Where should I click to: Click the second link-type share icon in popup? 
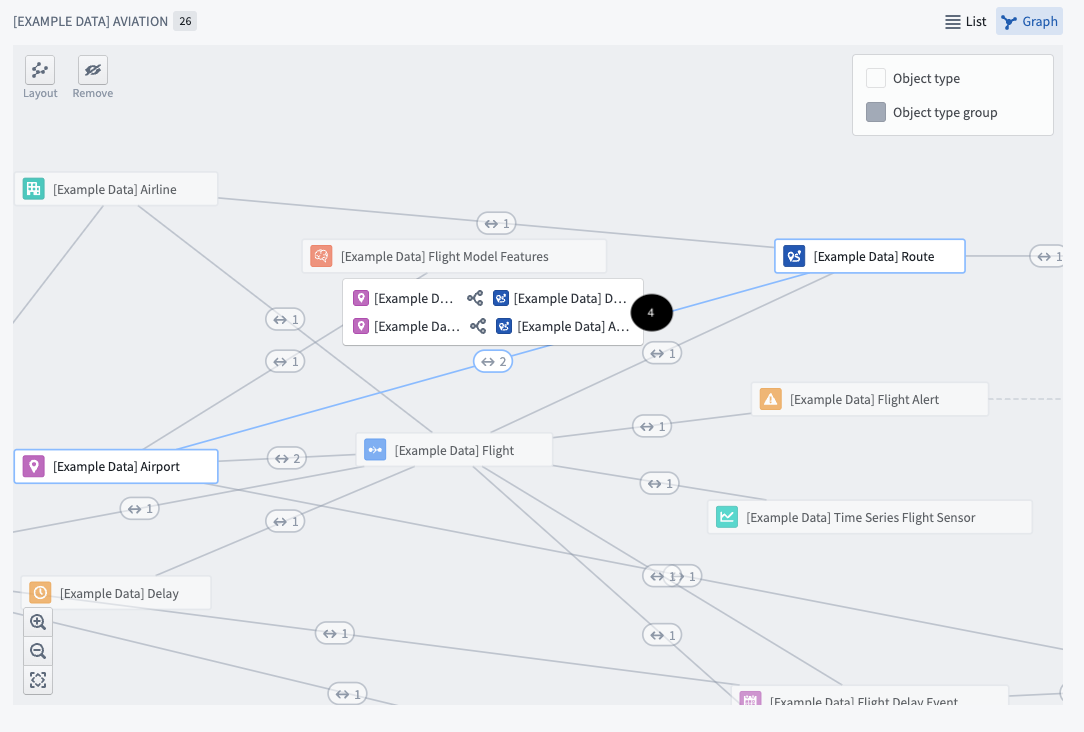pos(478,326)
